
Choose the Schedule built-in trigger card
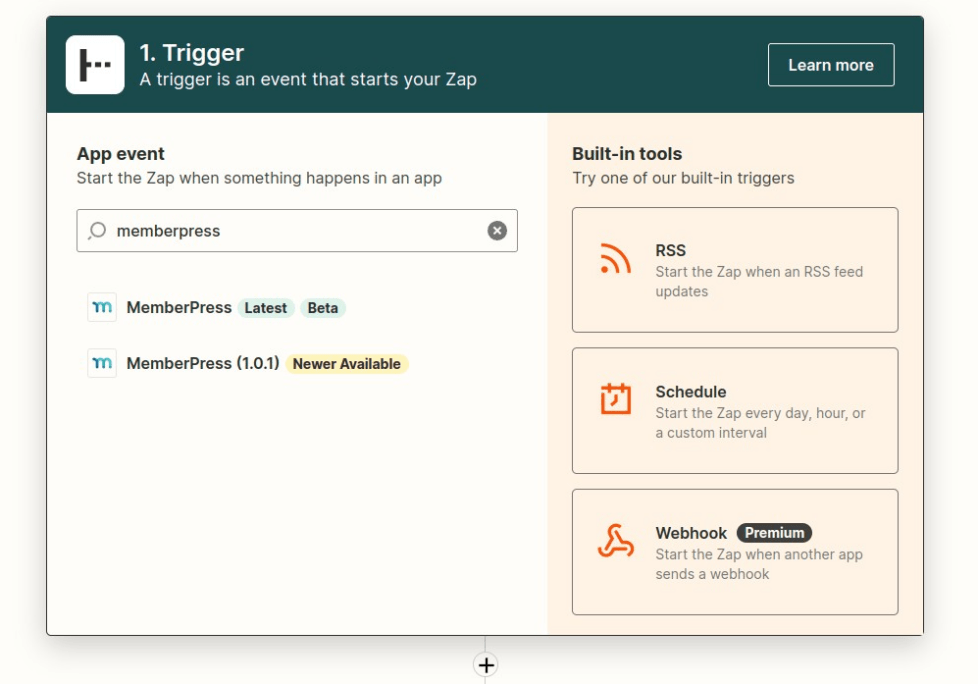coord(735,411)
